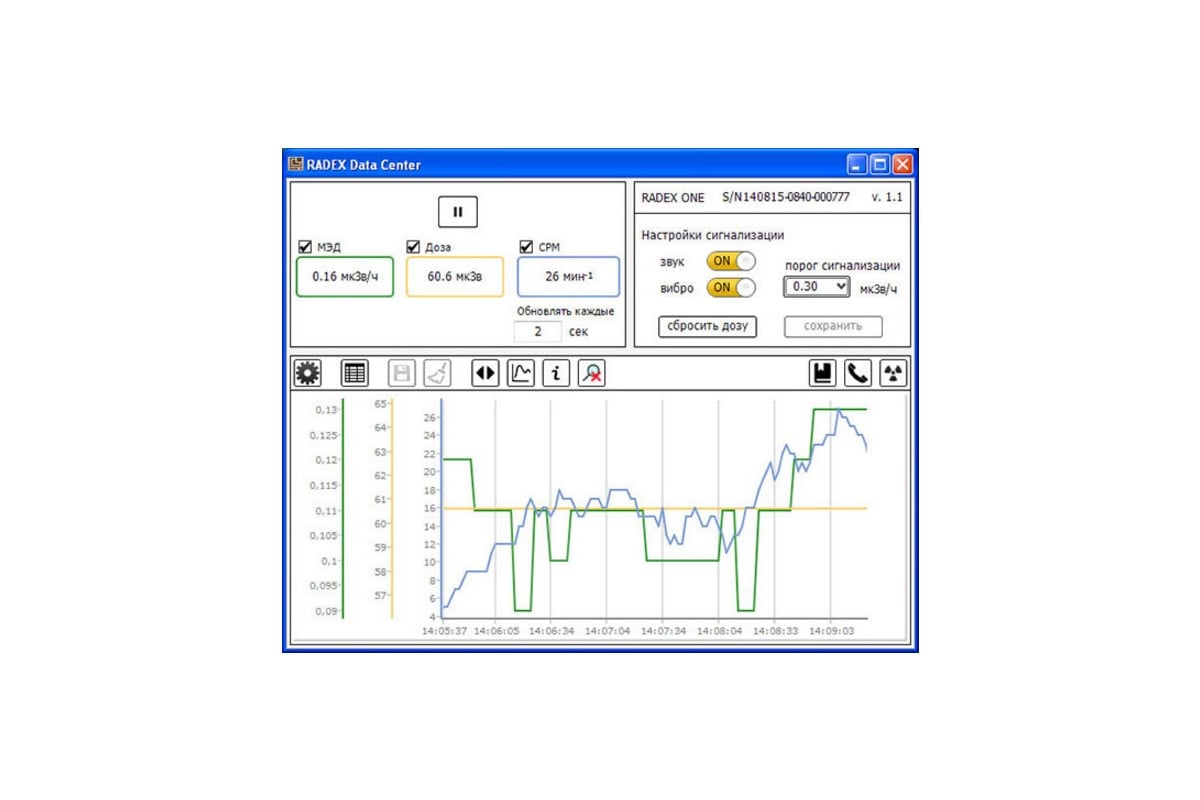Pause the measurement recording

[458, 212]
